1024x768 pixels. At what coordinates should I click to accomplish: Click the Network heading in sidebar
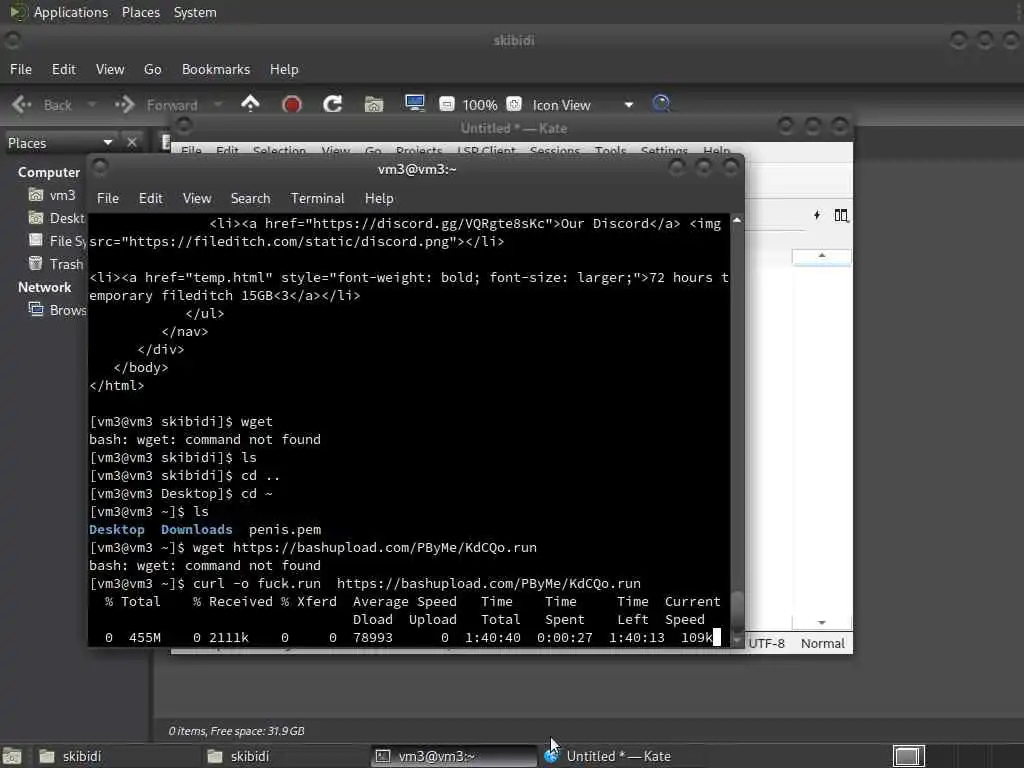click(x=44, y=287)
